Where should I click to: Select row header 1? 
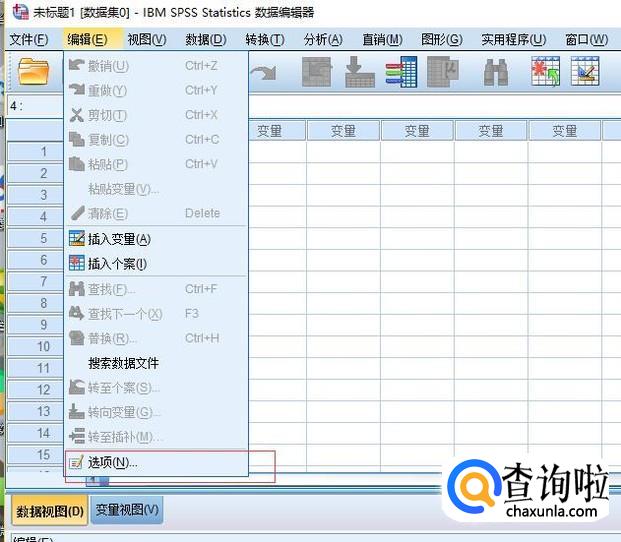36,152
